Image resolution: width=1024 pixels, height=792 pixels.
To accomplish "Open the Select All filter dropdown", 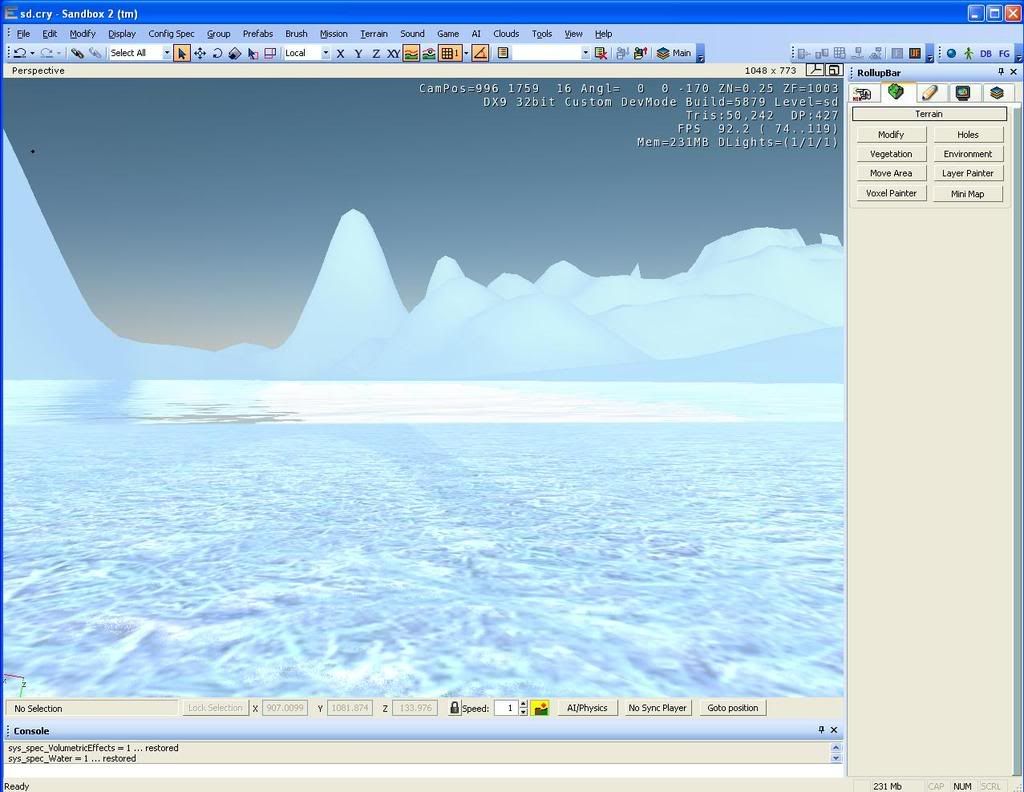I will (166, 53).
